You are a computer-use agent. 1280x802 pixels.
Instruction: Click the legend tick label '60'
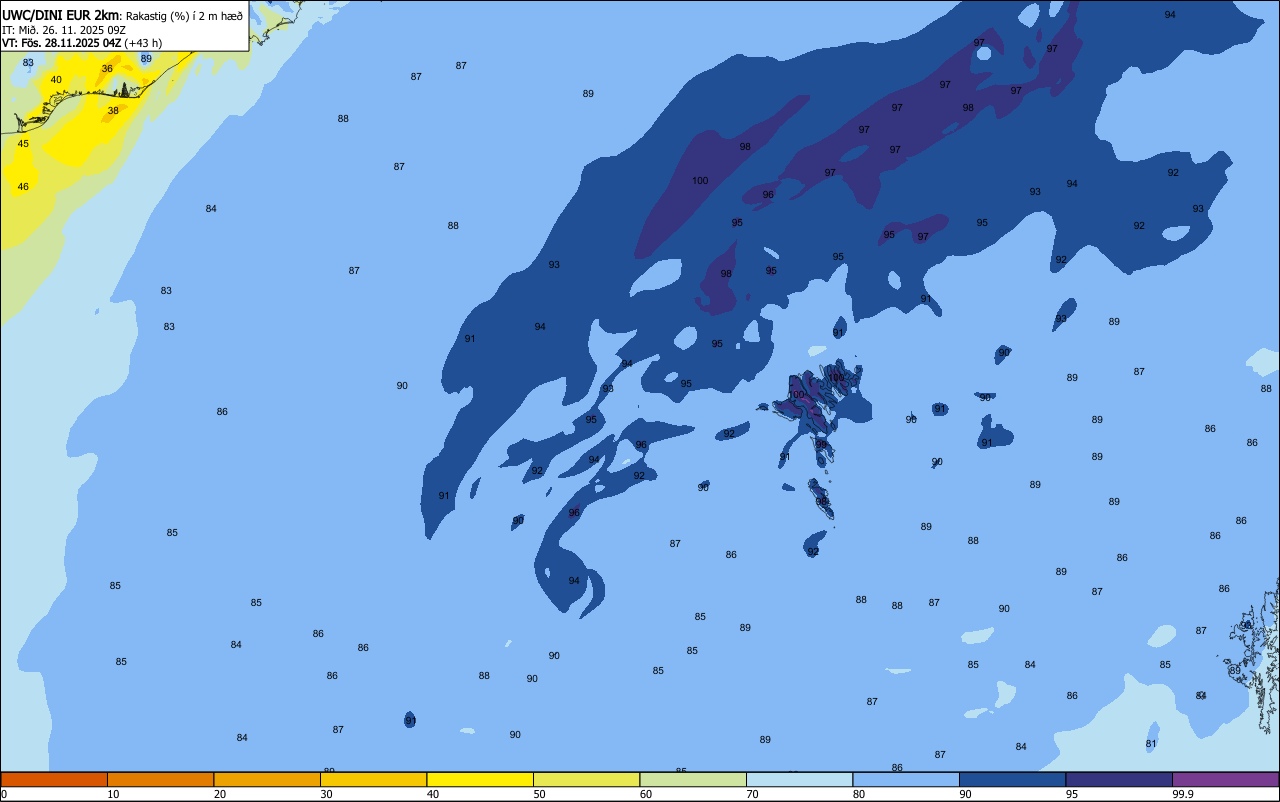point(646,794)
